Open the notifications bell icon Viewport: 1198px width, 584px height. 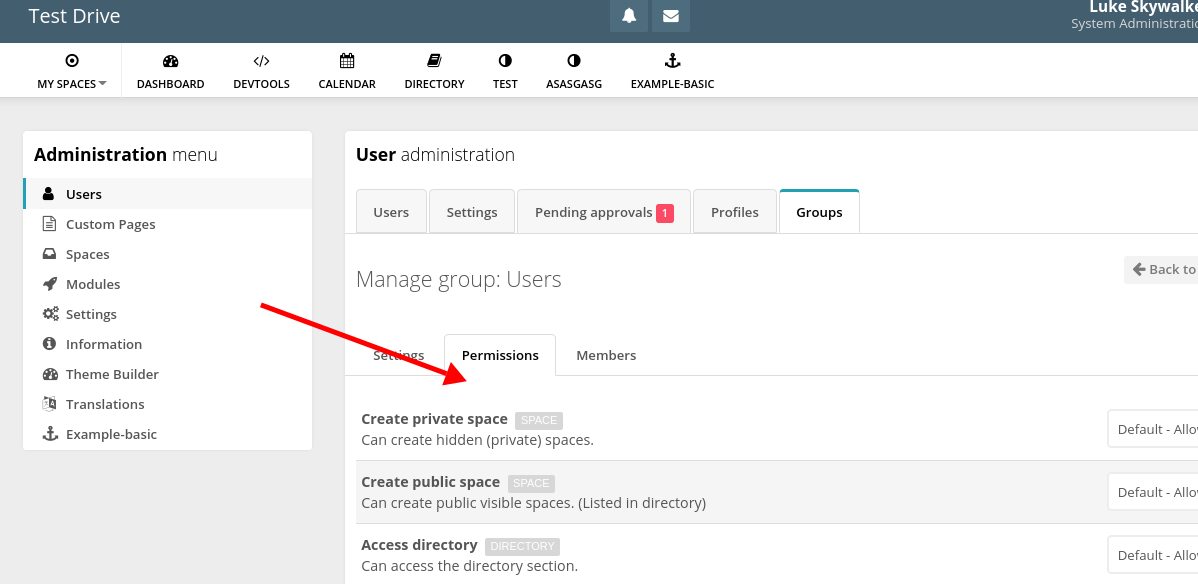click(628, 16)
